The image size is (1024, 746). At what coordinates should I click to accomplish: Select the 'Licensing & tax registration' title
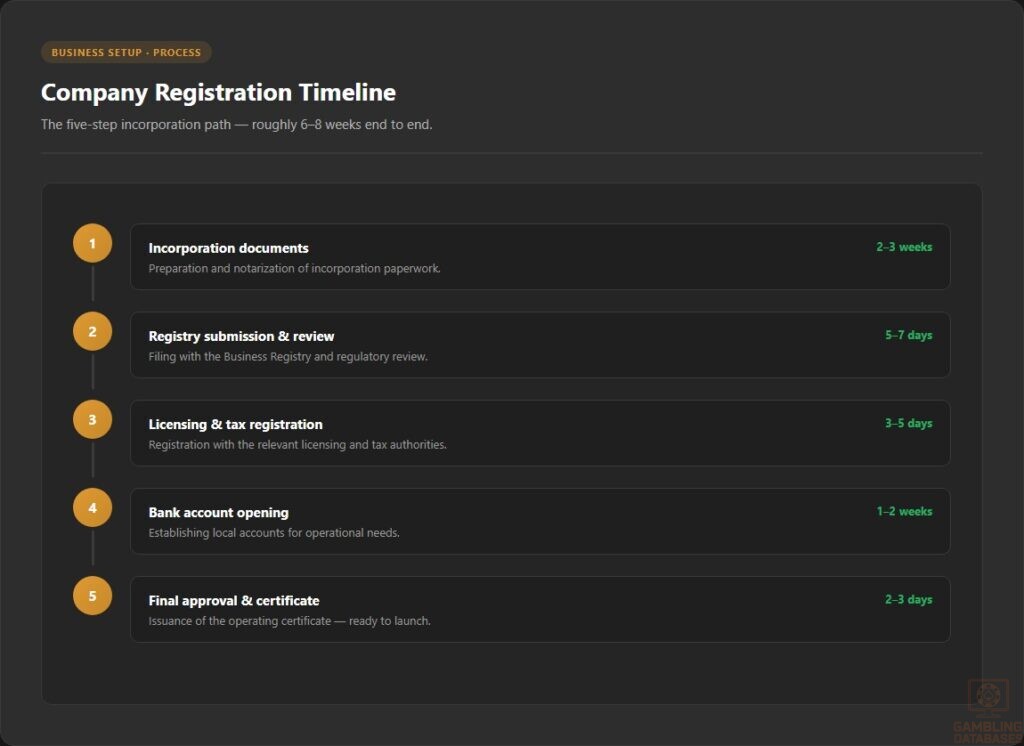(235, 425)
